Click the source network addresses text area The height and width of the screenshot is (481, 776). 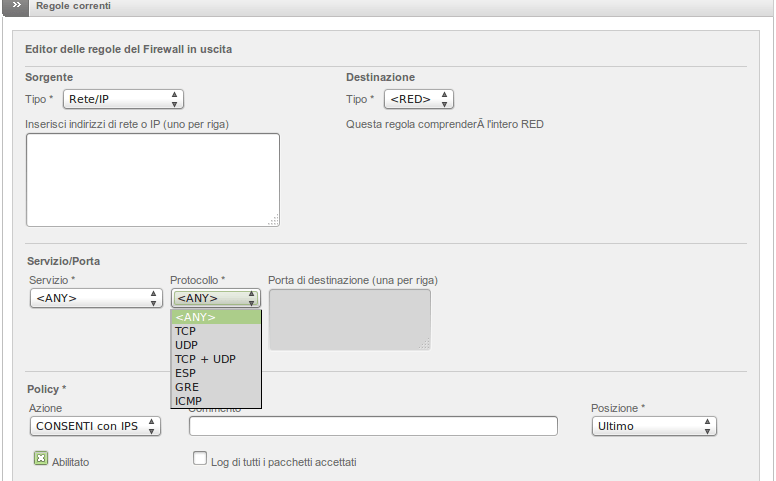coord(153,180)
